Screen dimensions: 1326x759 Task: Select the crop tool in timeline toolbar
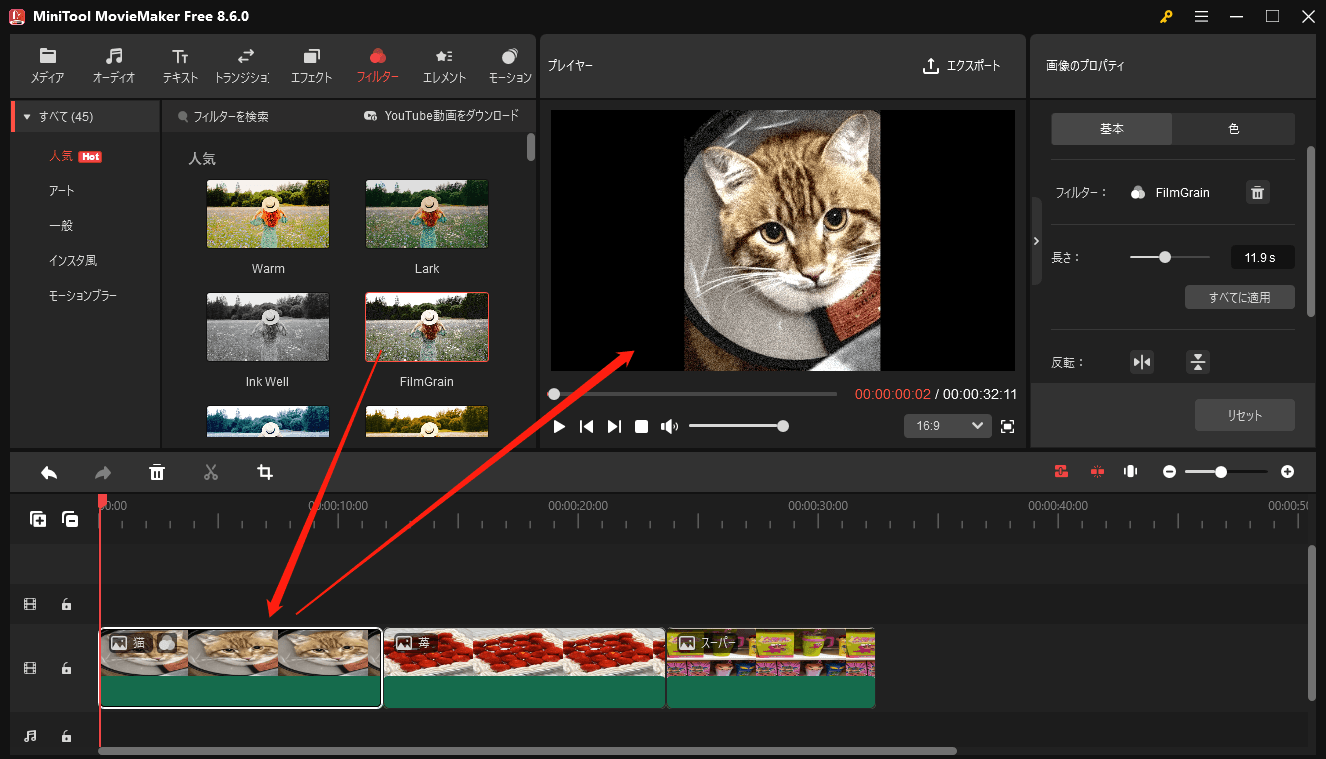pos(264,472)
